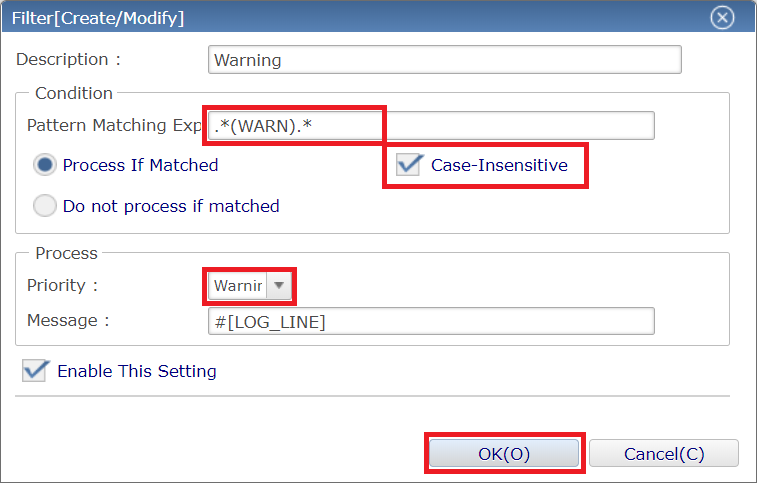The image size is (757, 483).
Task: Click the Description text field containing Warning
Action: [x=445, y=60]
